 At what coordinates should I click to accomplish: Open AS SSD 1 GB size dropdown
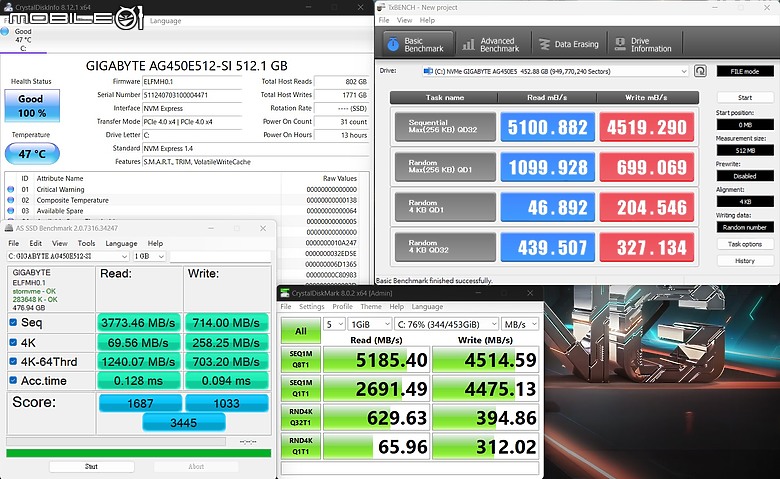click(149, 256)
